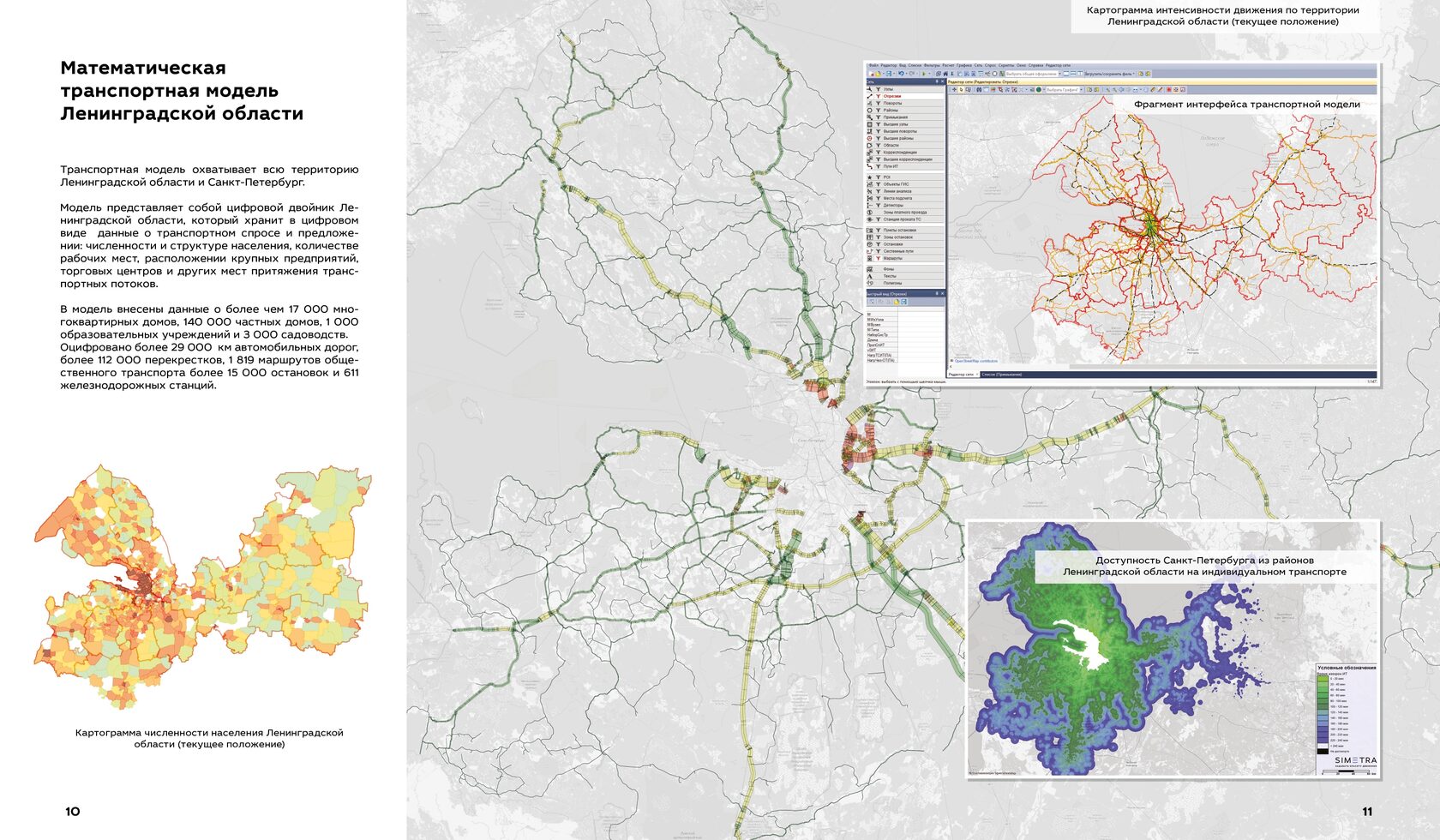Toggle the filter icon for Детекторы

click(x=879, y=205)
